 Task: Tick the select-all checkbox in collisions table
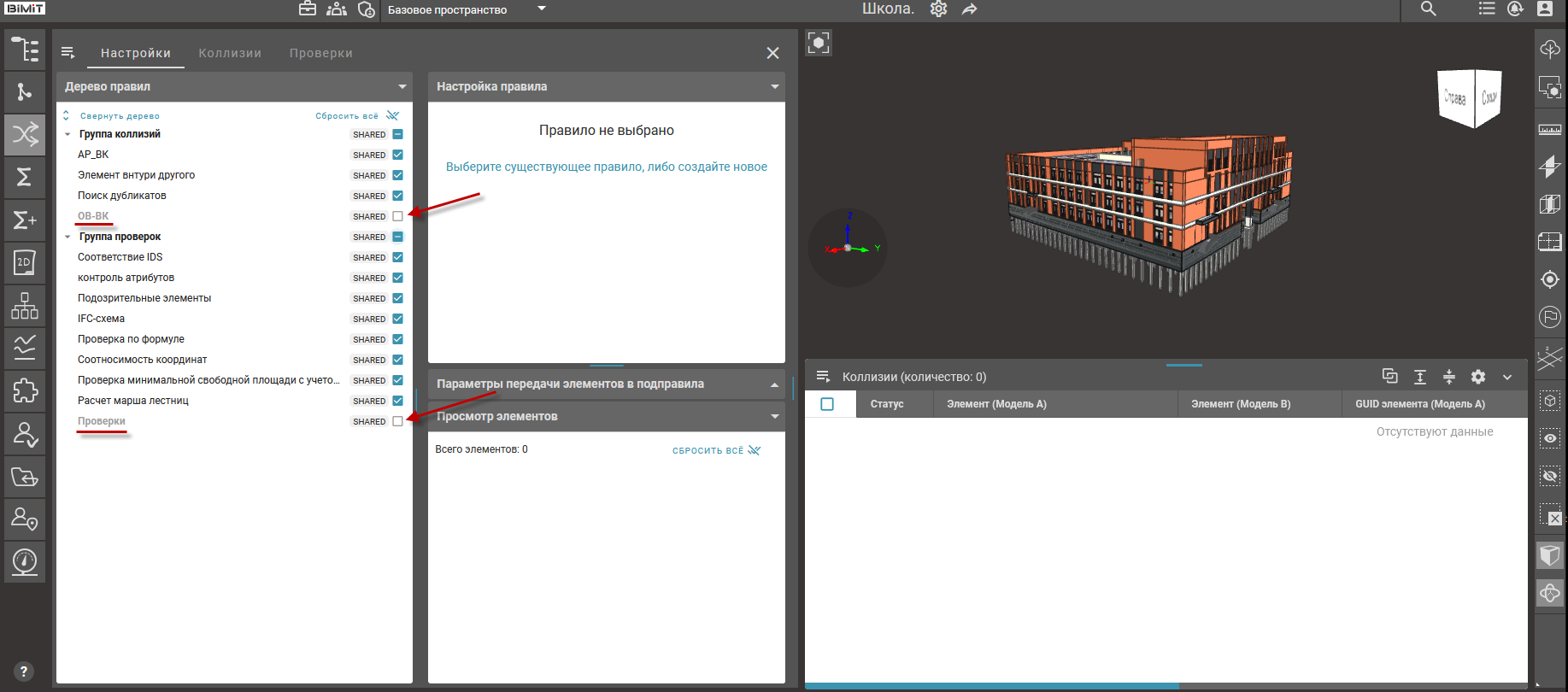pyautogui.click(x=827, y=404)
